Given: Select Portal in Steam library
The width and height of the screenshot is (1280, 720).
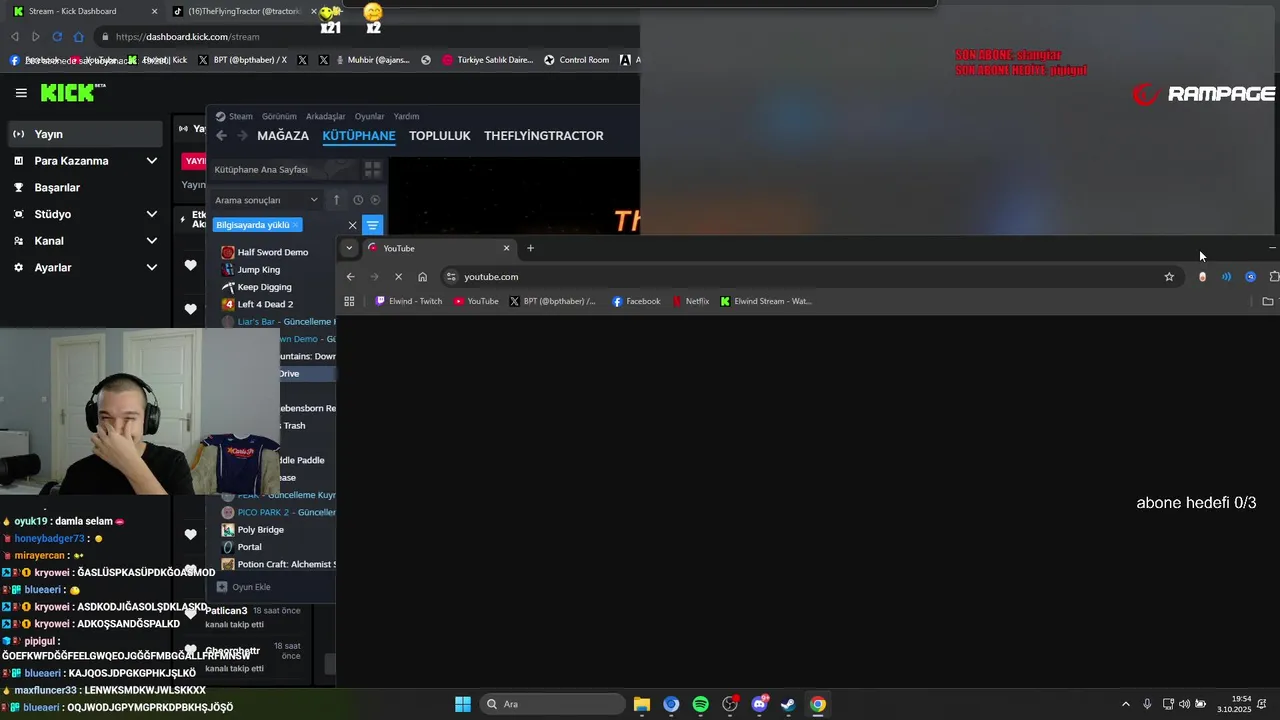Looking at the screenshot, I should 249,547.
